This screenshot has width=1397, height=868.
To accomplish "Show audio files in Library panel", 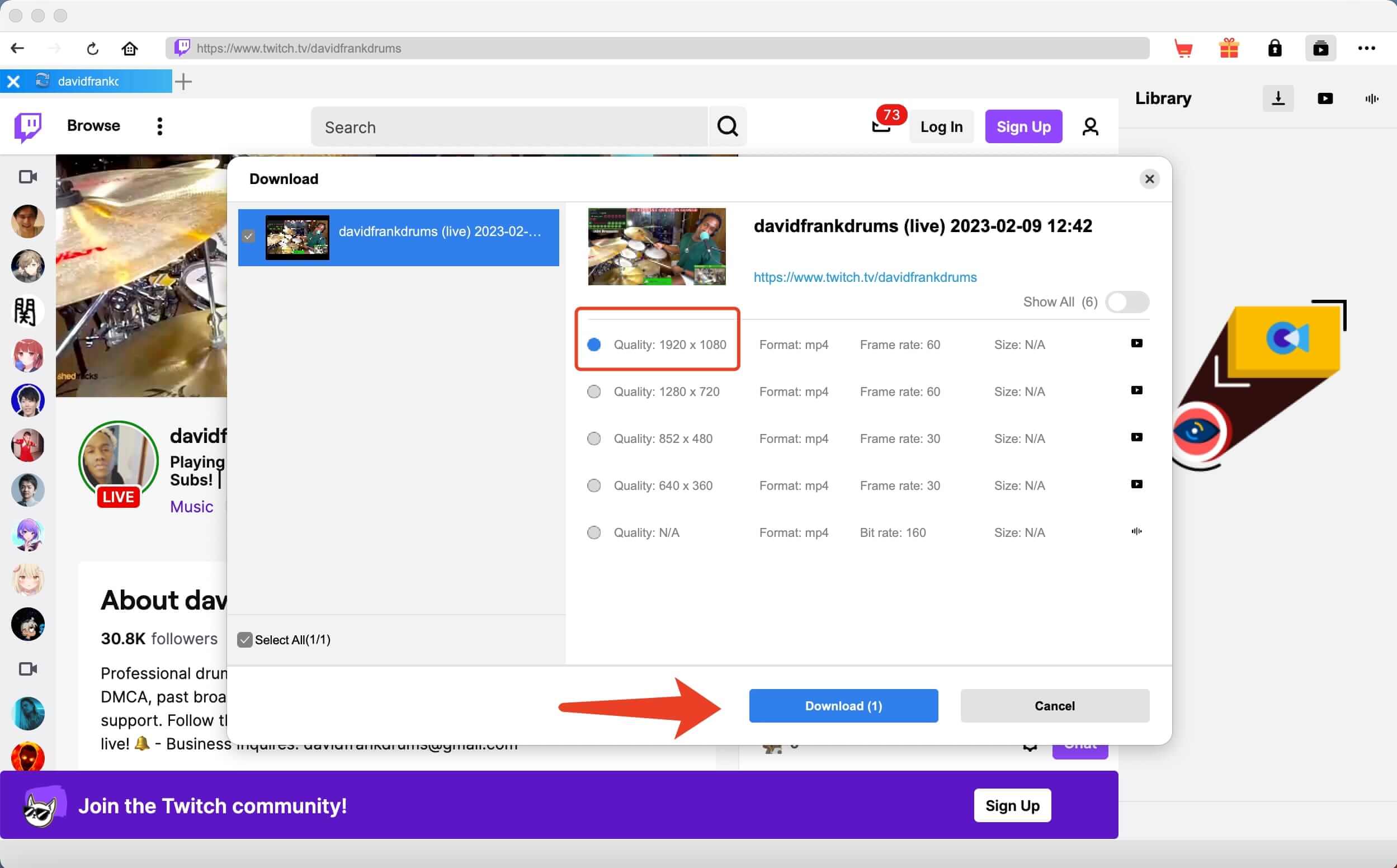I will tap(1371, 99).
